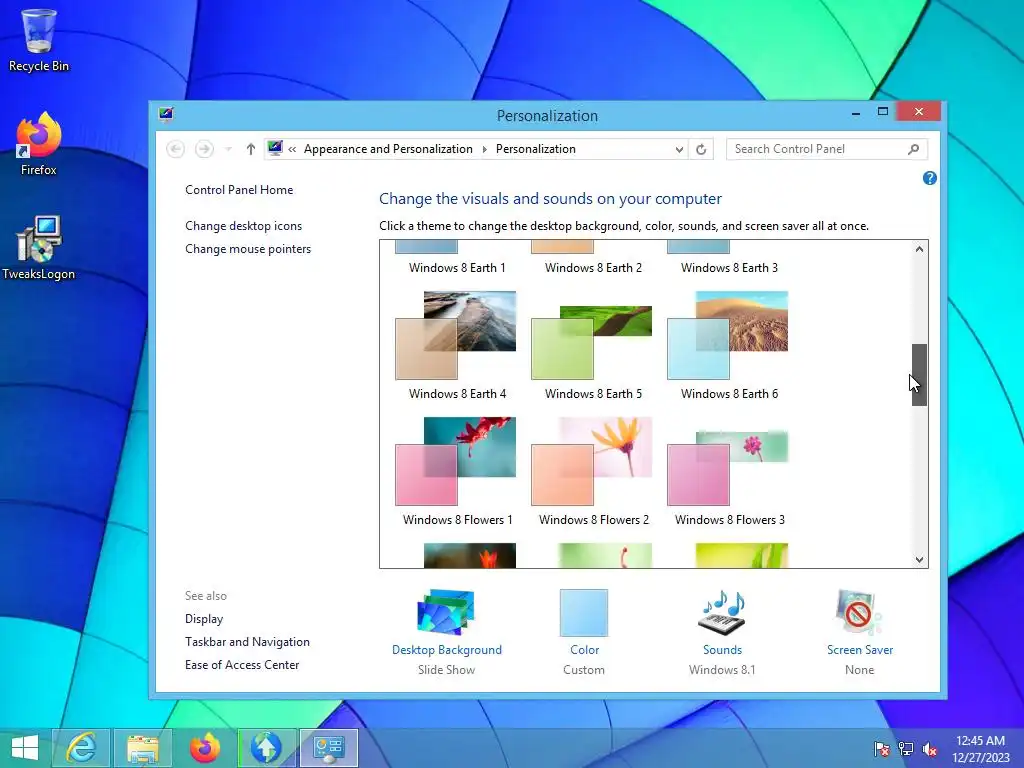Click Personalization in the address breadcrumb
Image resolution: width=1024 pixels, height=768 pixels.
pyautogui.click(x=536, y=149)
